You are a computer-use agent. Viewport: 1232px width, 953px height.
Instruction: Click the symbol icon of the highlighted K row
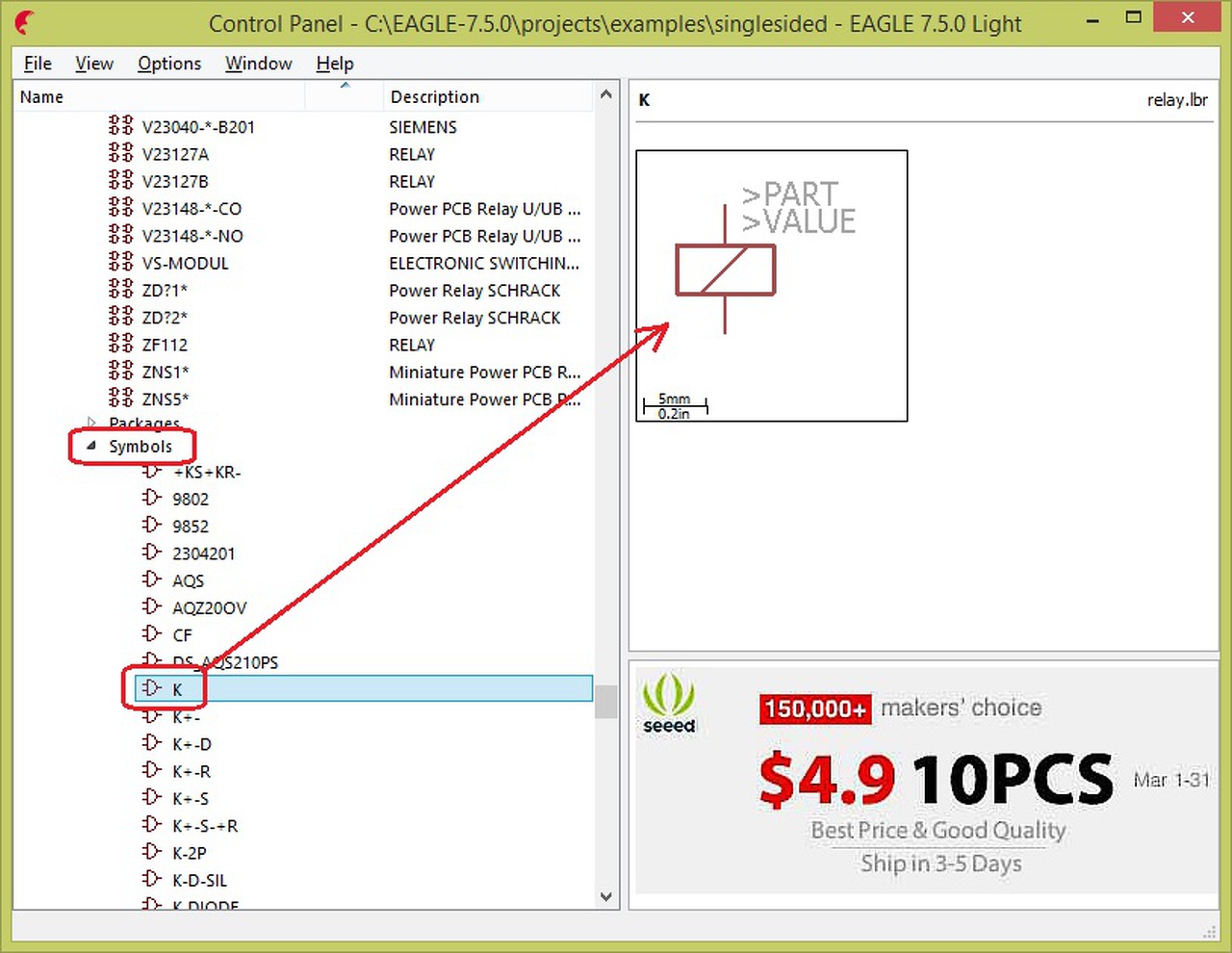point(151,688)
